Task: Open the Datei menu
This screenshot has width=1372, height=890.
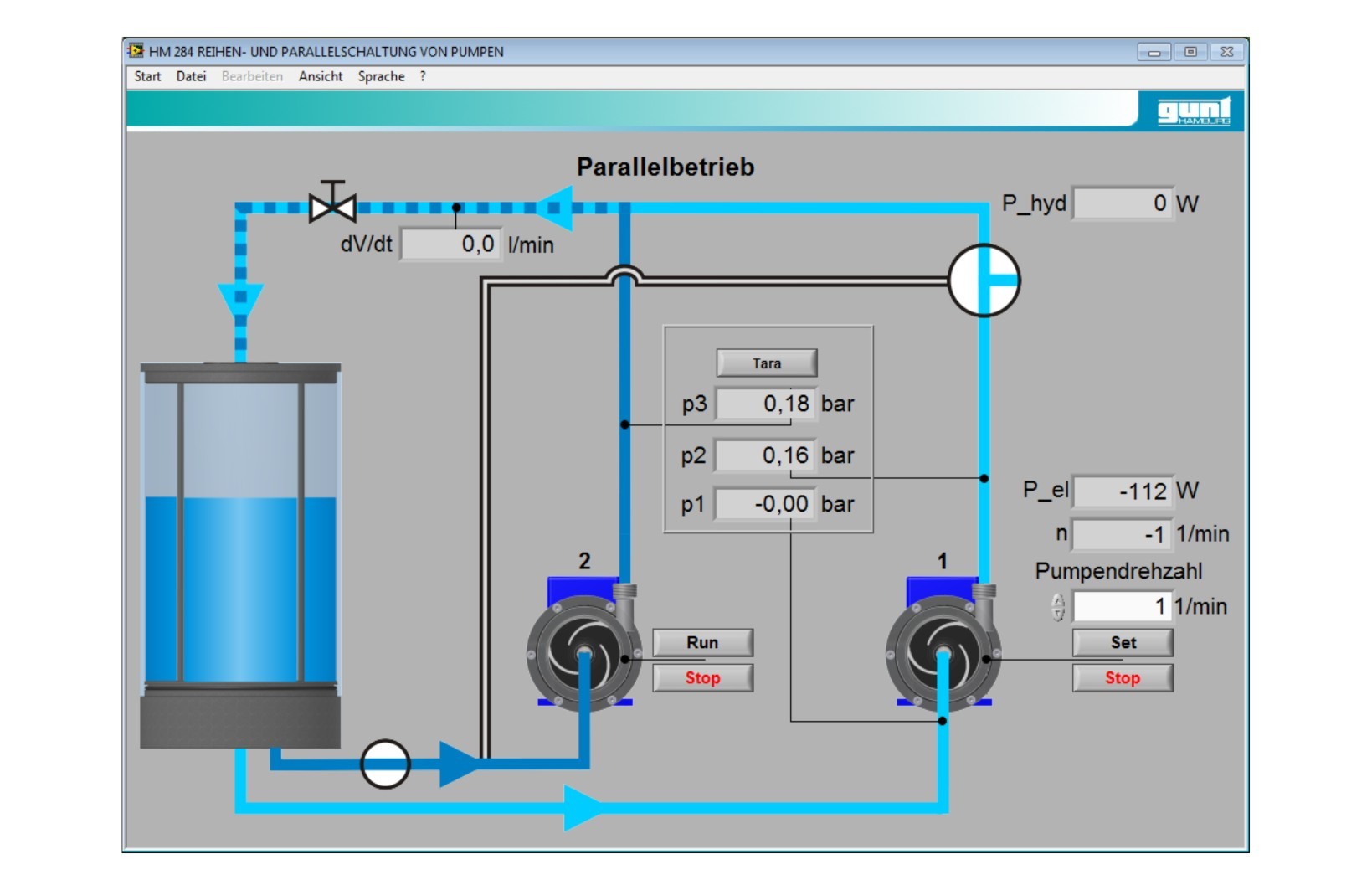Action: tap(191, 76)
